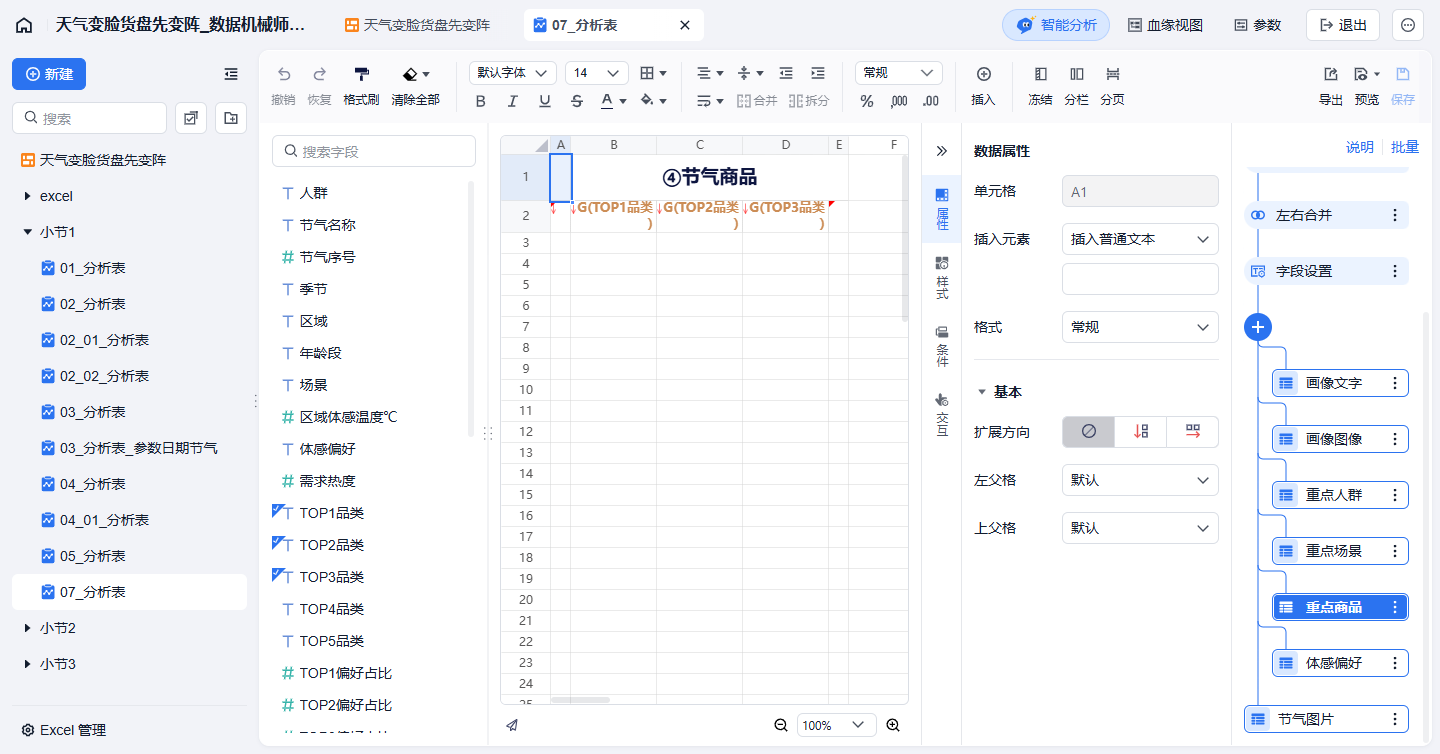Click the undo (撤销) icon
The height and width of the screenshot is (754, 1440).
click(283, 74)
